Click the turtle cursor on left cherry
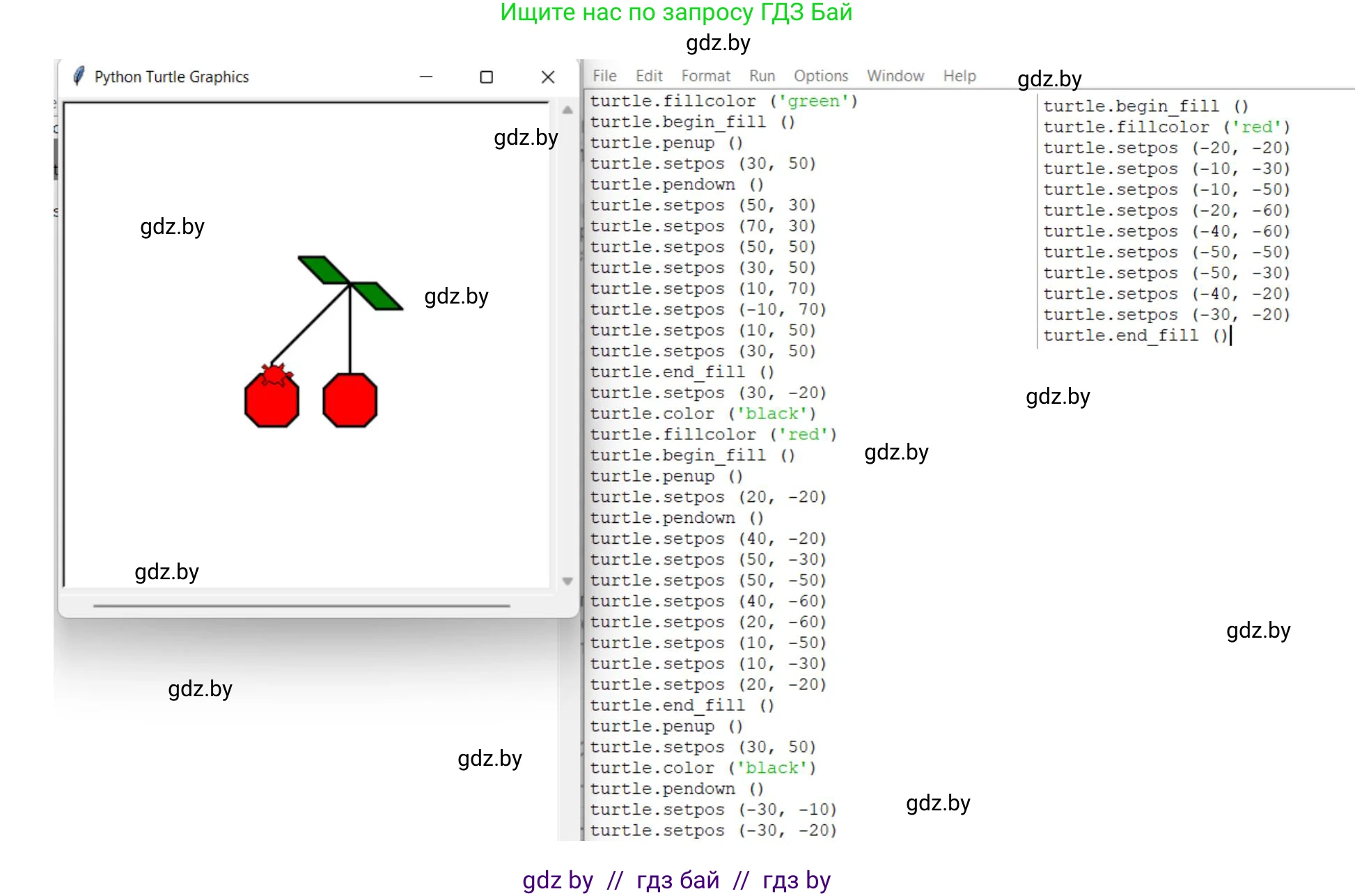 click(273, 375)
